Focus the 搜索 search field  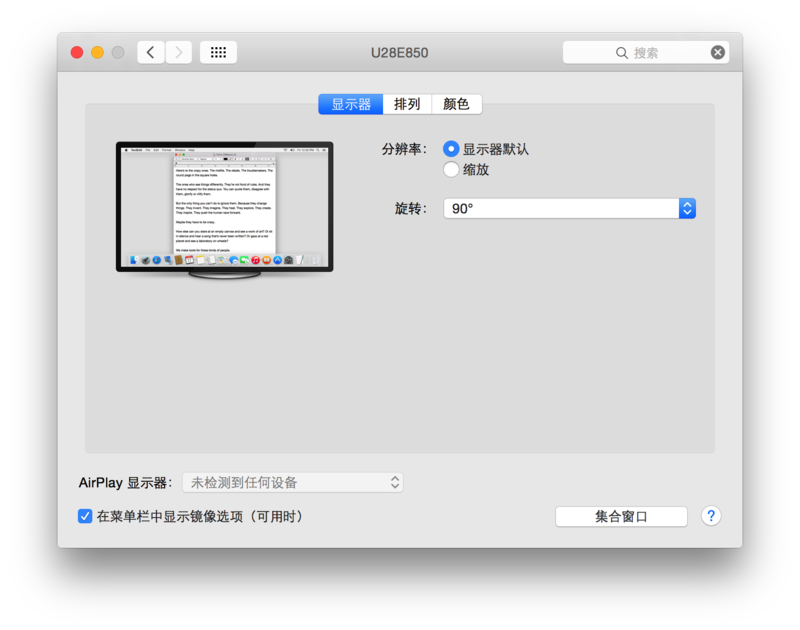click(645, 53)
